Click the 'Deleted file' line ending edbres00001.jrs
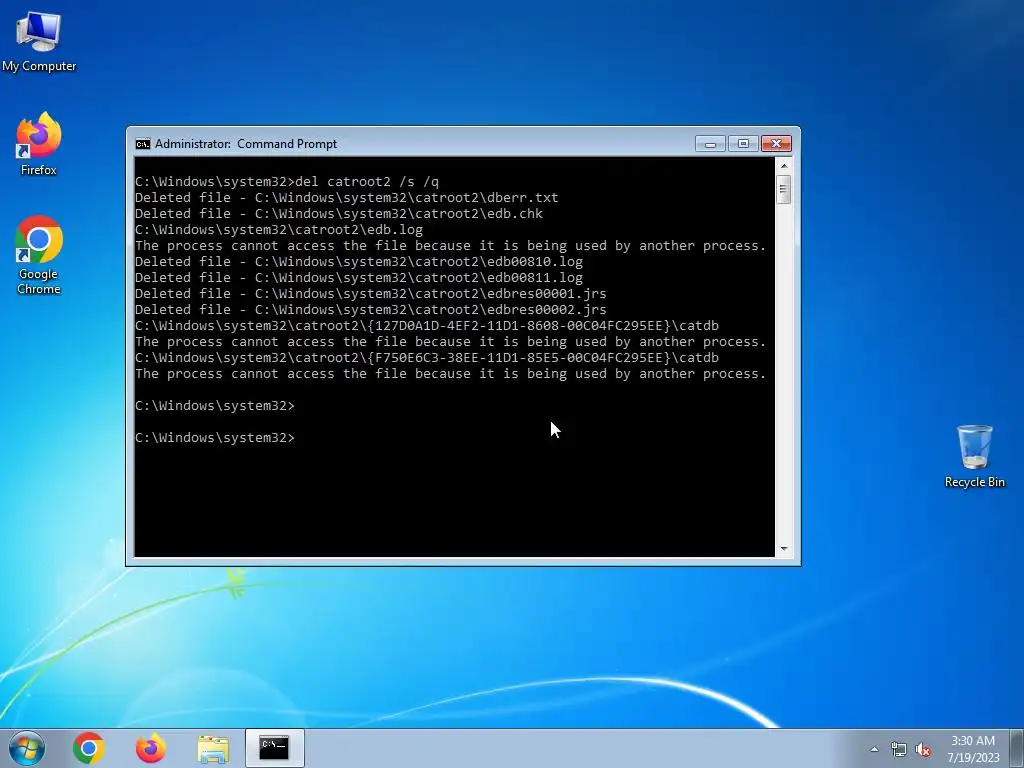Viewport: 1024px width, 768px height. (371, 293)
